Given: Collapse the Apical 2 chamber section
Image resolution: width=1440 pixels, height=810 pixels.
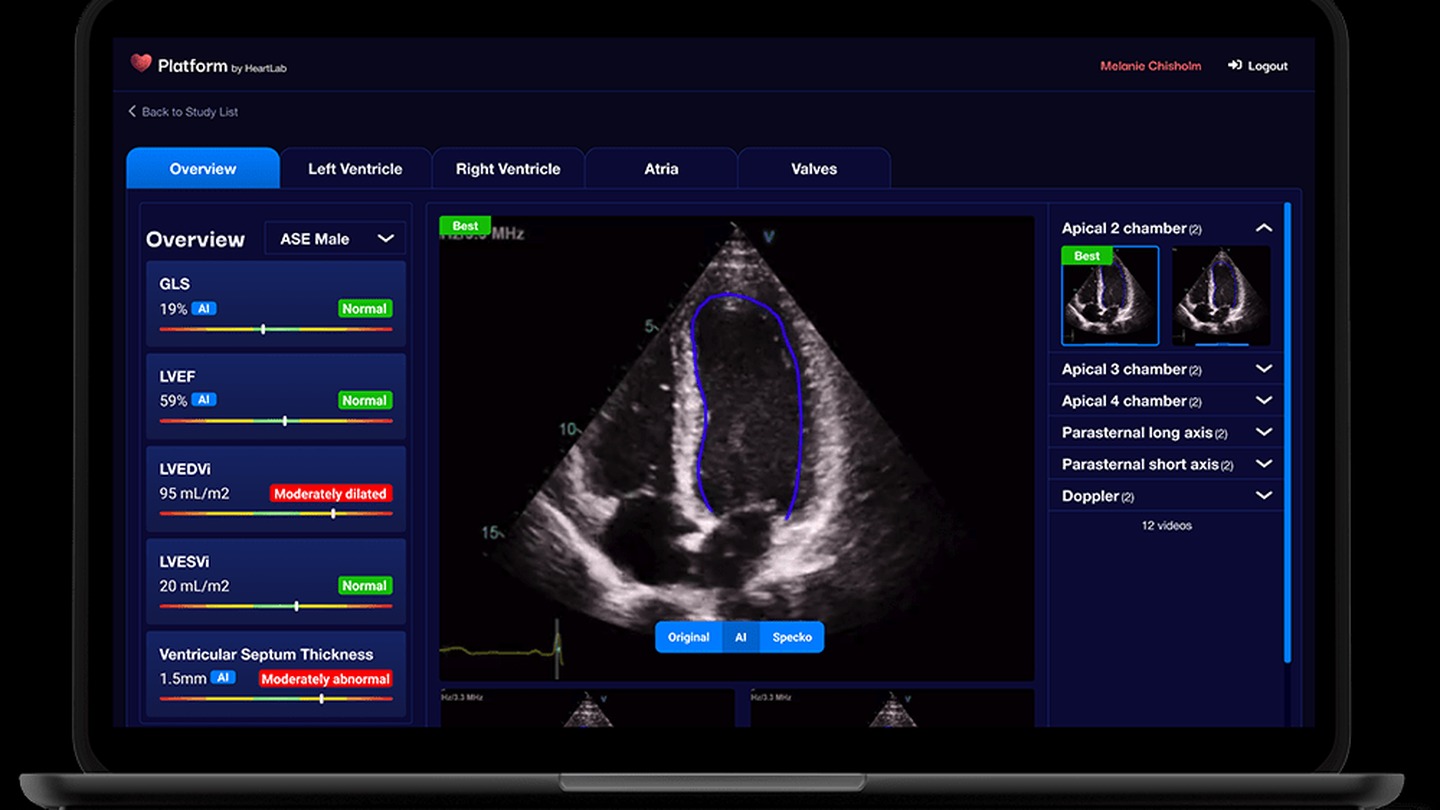Looking at the screenshot, I should (x=1264, y=227).
